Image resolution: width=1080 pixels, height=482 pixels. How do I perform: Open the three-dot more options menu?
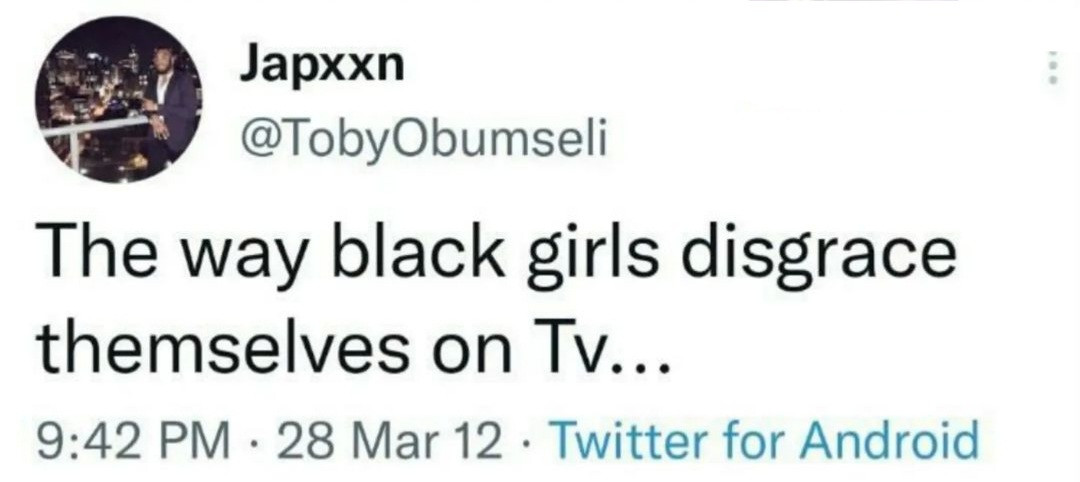(1052, 69)
